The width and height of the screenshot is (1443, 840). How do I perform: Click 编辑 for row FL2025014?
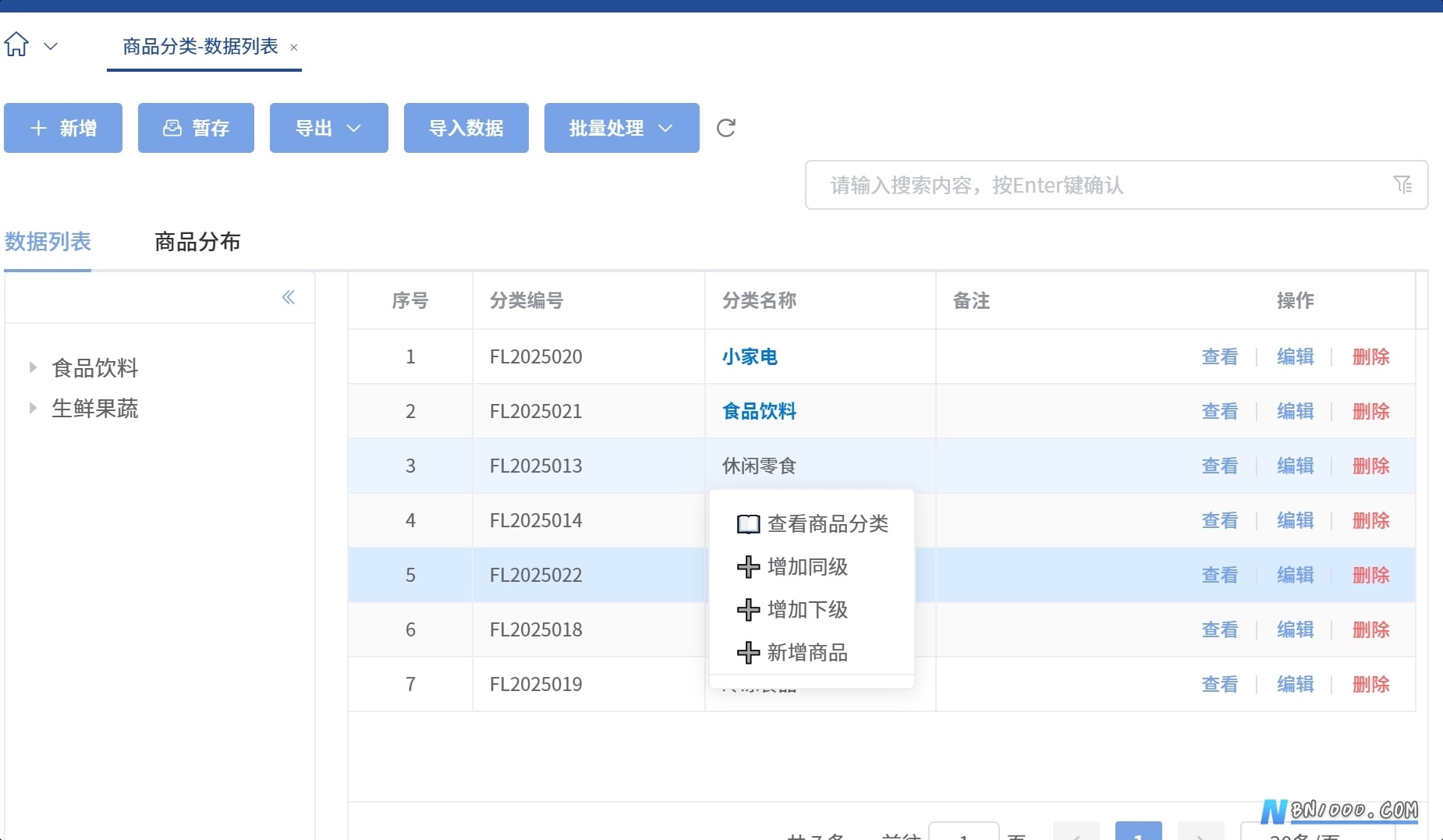click(x=1296, y=520)
